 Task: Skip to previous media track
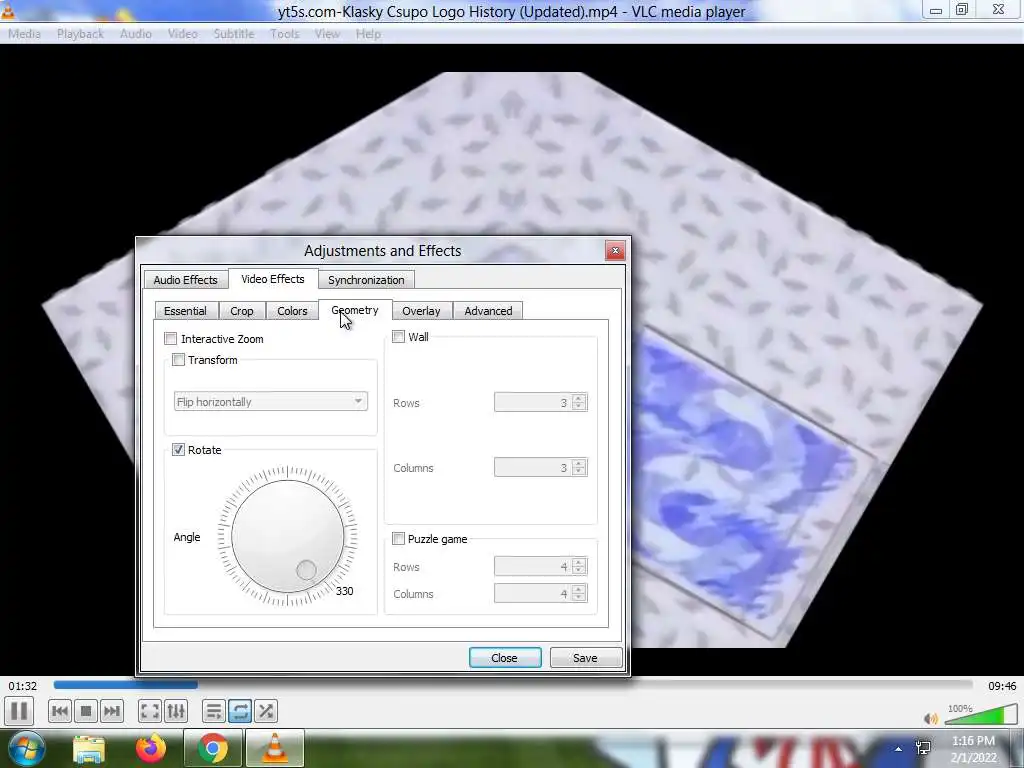click(59, 711)
